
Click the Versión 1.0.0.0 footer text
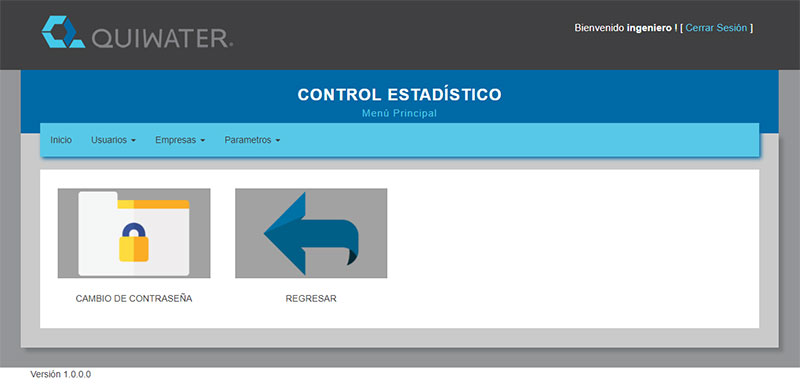pyautogui.click(x=61, y=374)
